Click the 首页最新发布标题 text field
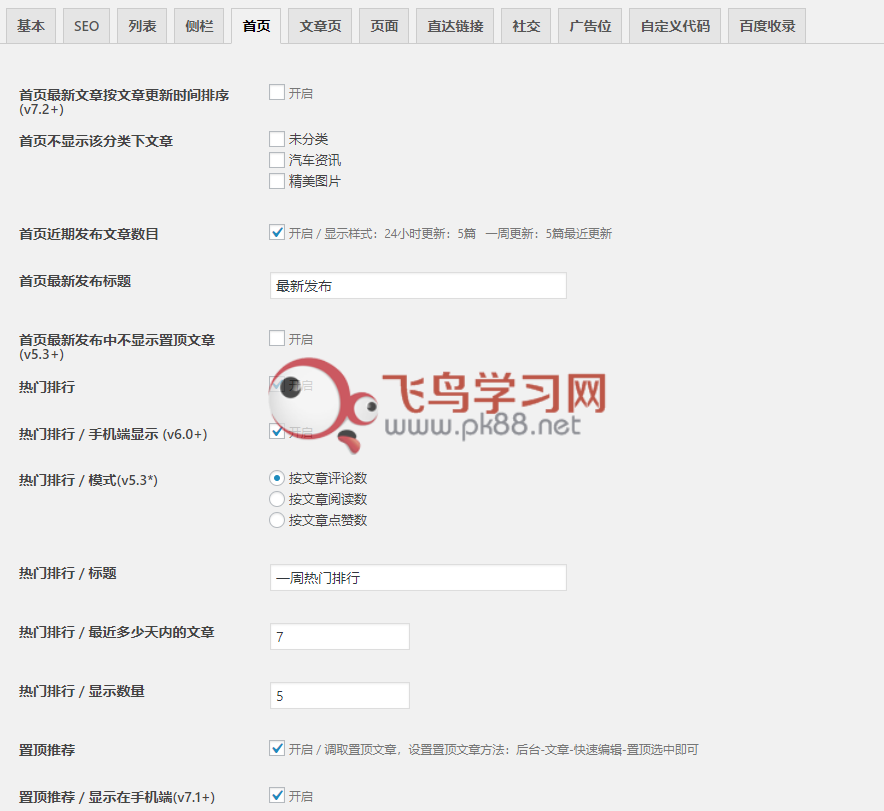 click(x=418, y=286)
